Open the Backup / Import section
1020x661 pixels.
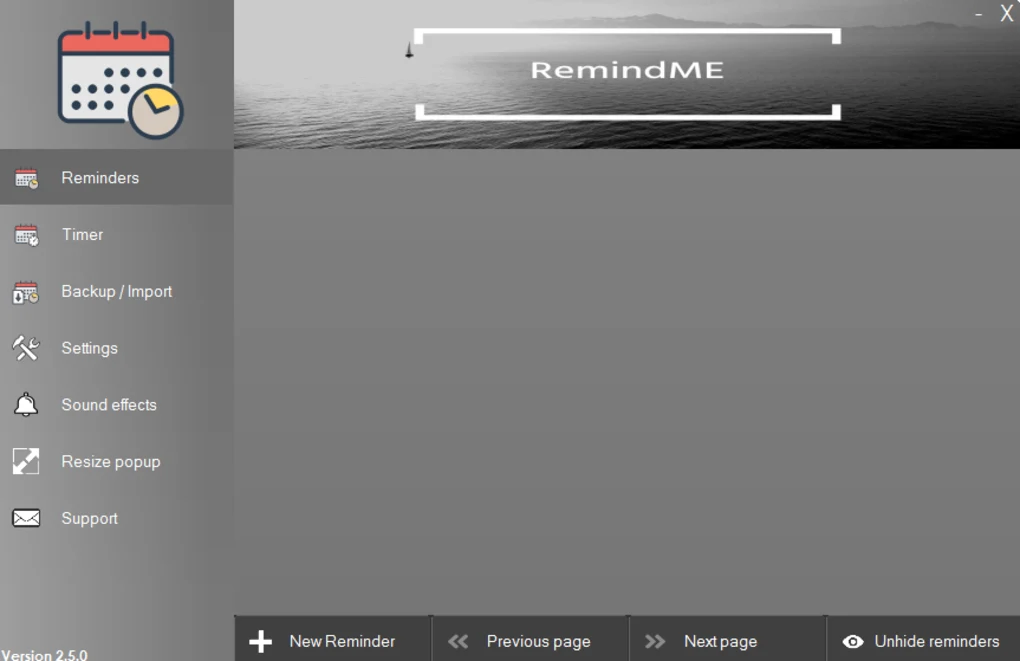click(x=116, y=291)
